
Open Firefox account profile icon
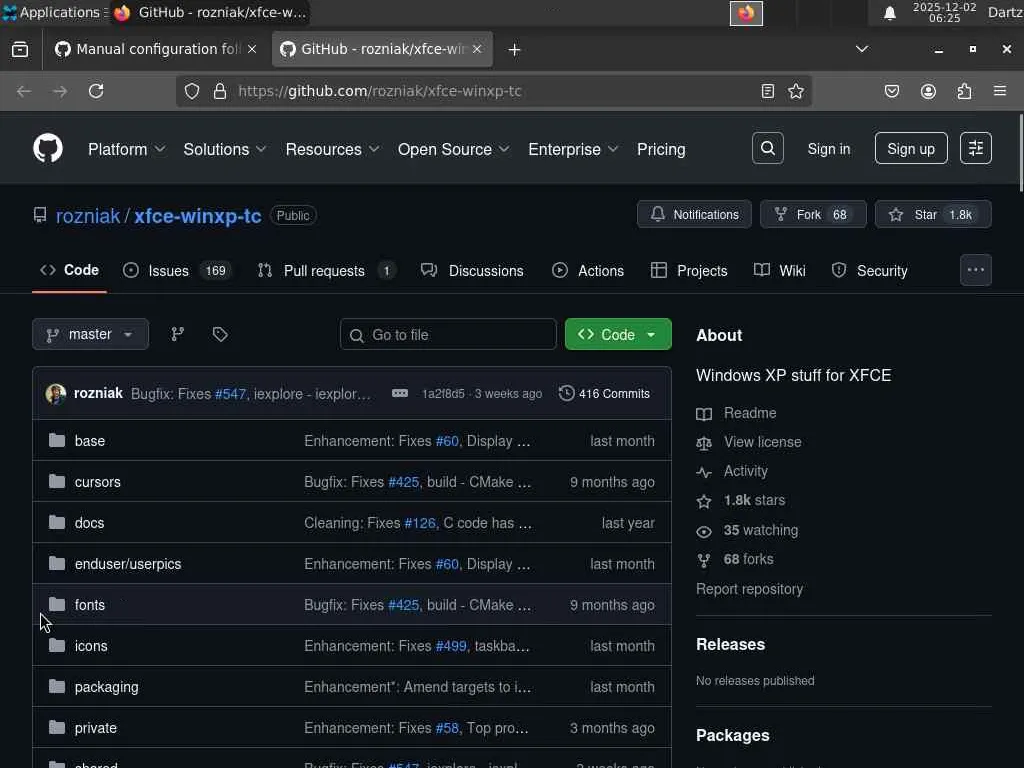[928, 91]
